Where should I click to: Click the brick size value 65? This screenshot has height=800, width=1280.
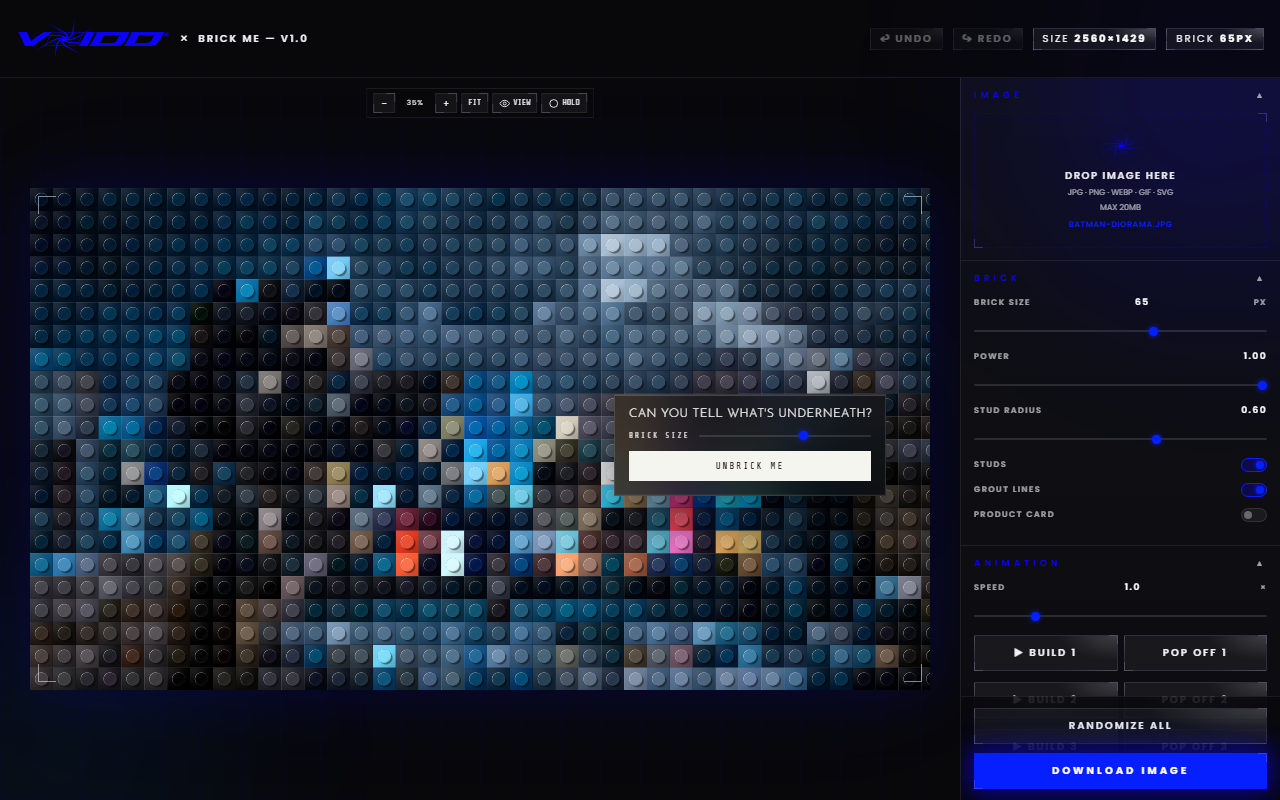pos(1142,302)
